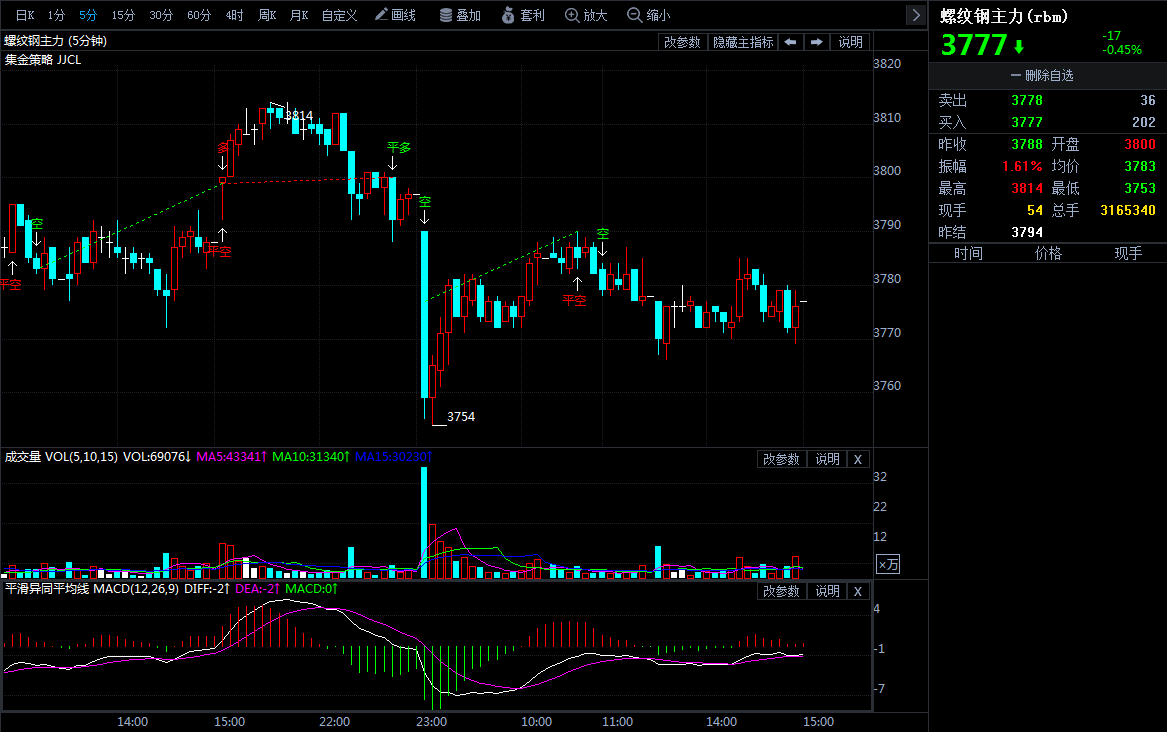Select the 日K daily chart tab
1167x732 pixels.
[x=24, y=15]
